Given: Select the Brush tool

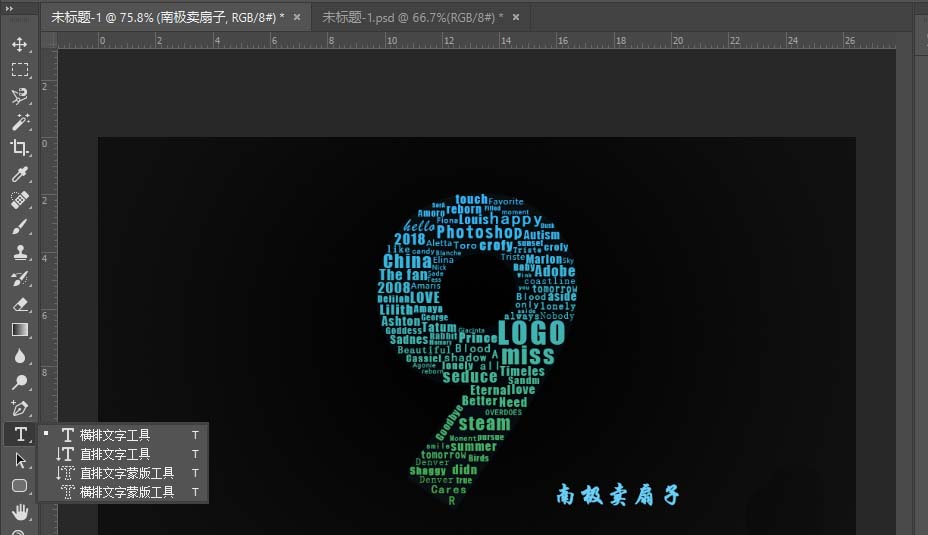Looking at the screenshot, I should [x=20, y=226].
